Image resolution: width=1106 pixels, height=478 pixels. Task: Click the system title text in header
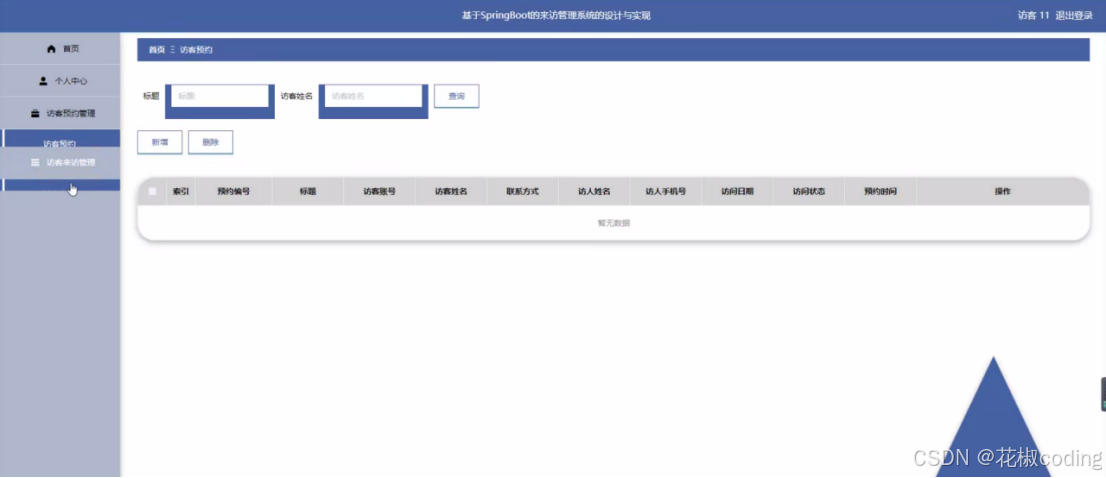(x=556, y=16)
